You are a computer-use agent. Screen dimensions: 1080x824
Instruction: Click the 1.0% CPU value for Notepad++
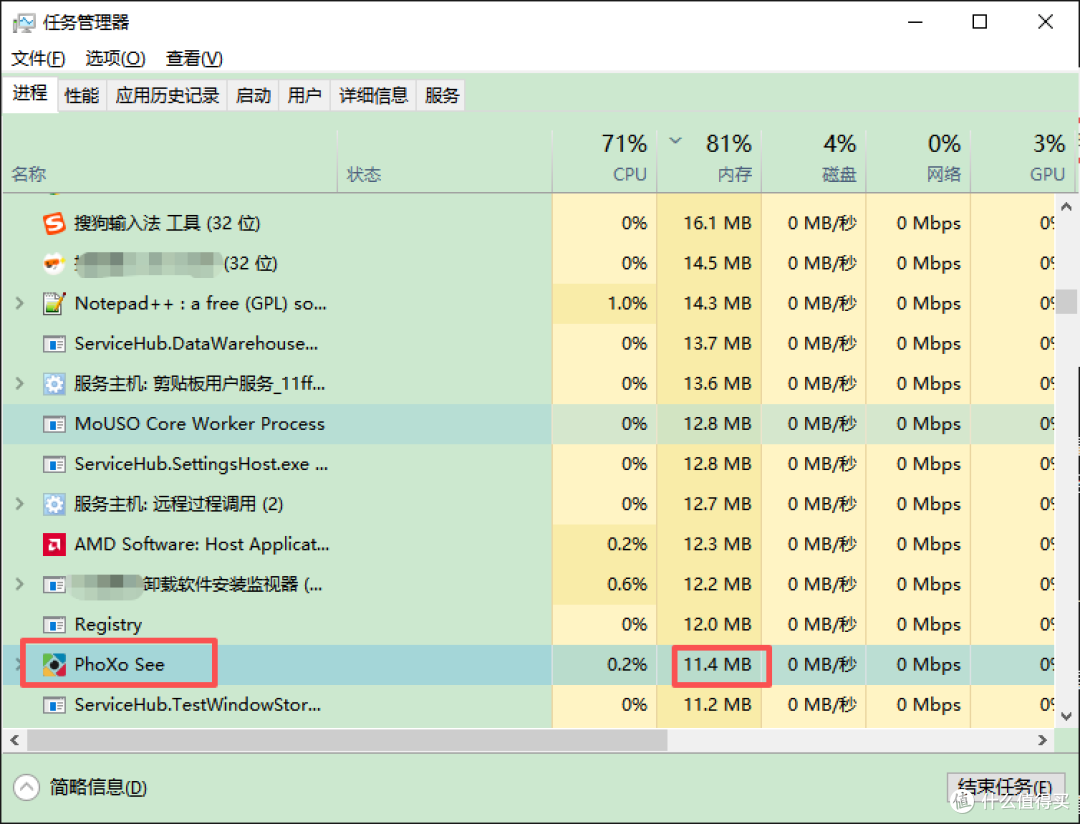point(627,303)
